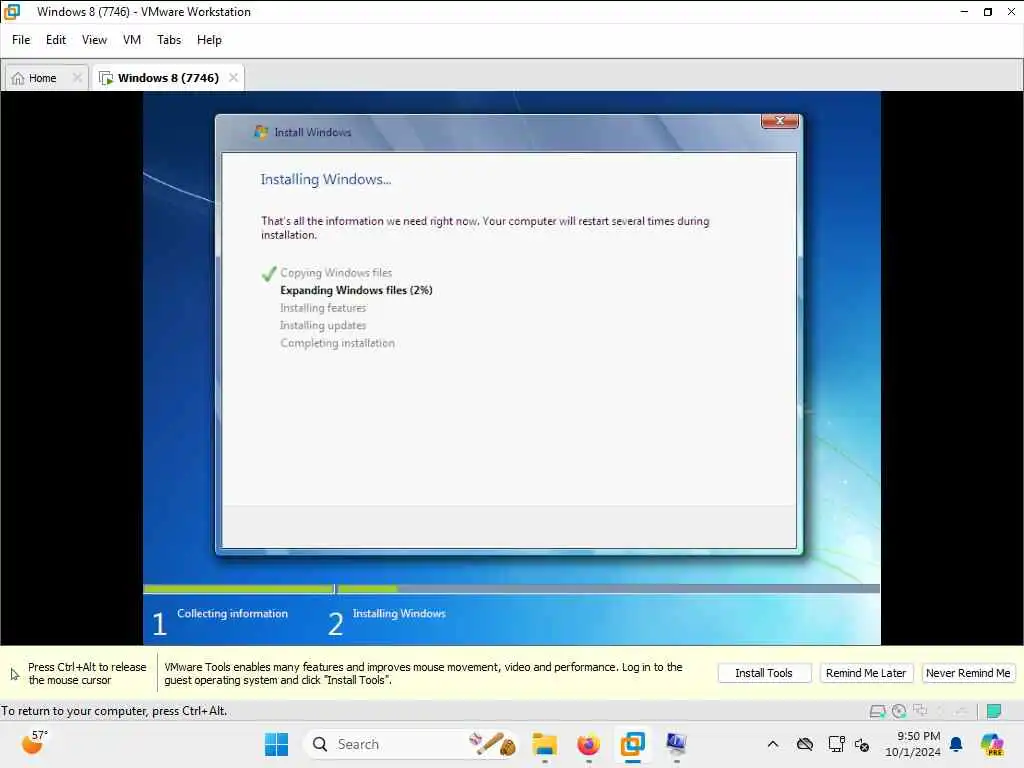Open the View menu

[x=94, y=40]
